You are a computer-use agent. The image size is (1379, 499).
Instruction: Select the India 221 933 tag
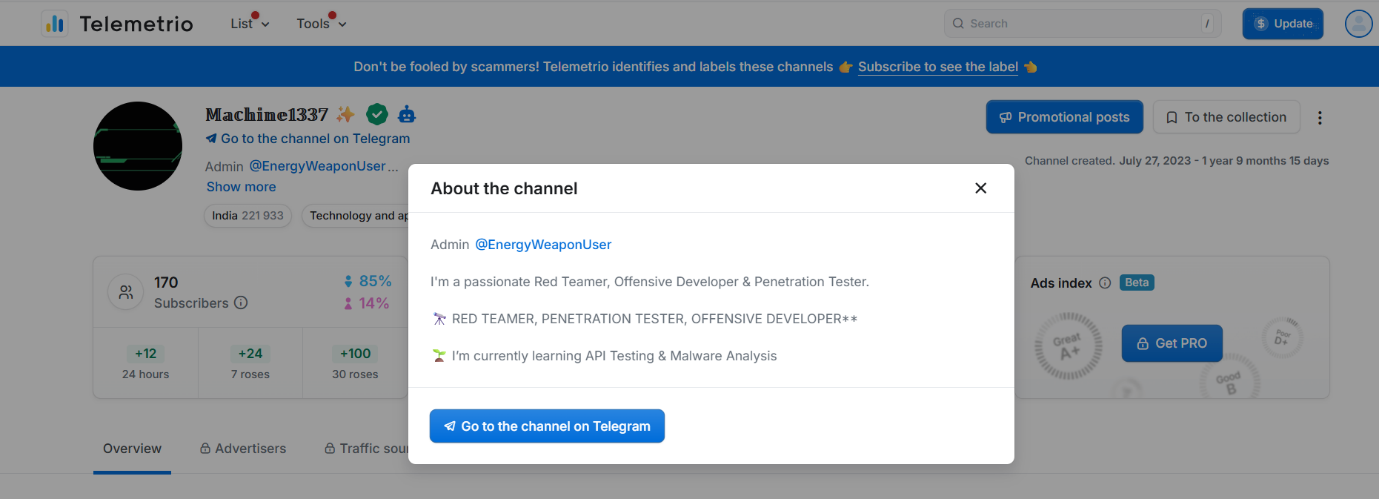coord(248,216)
